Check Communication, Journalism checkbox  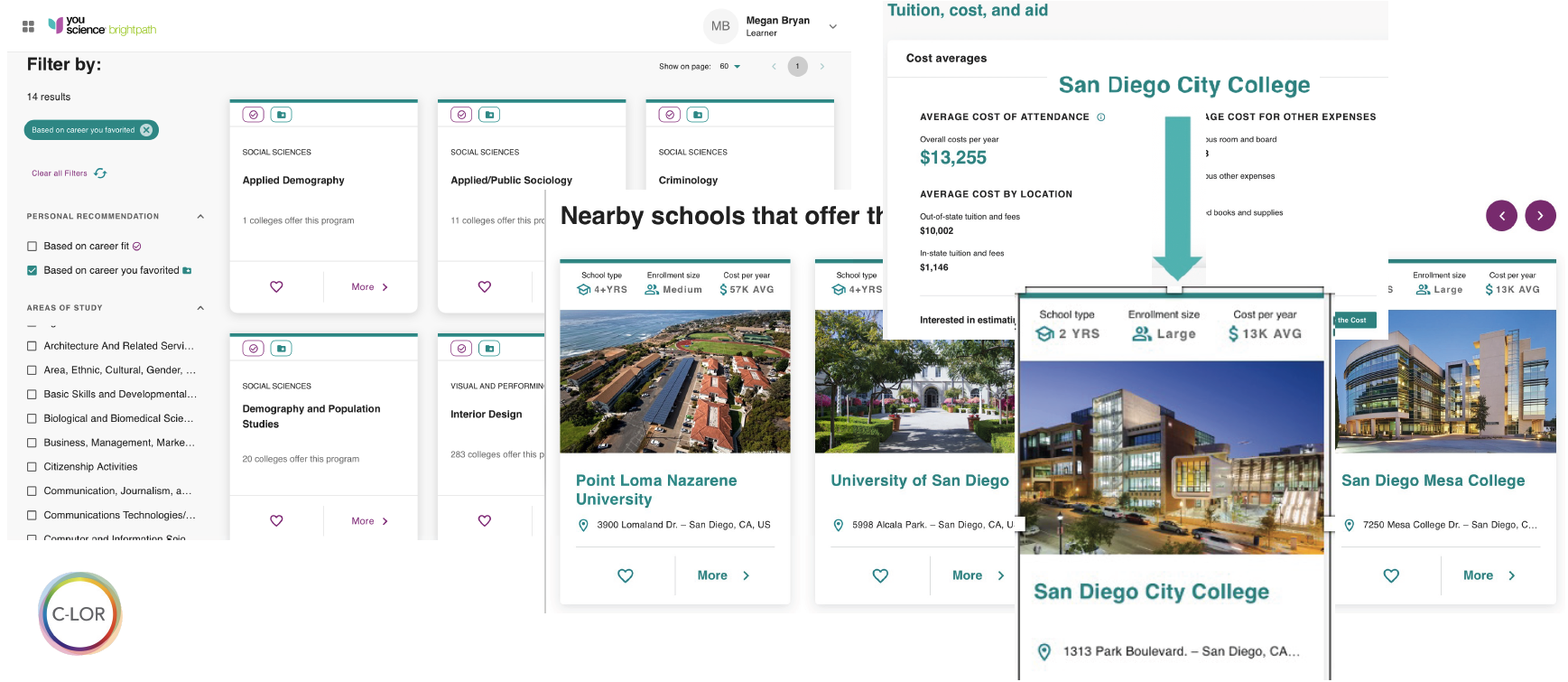[x=32, y=491]
